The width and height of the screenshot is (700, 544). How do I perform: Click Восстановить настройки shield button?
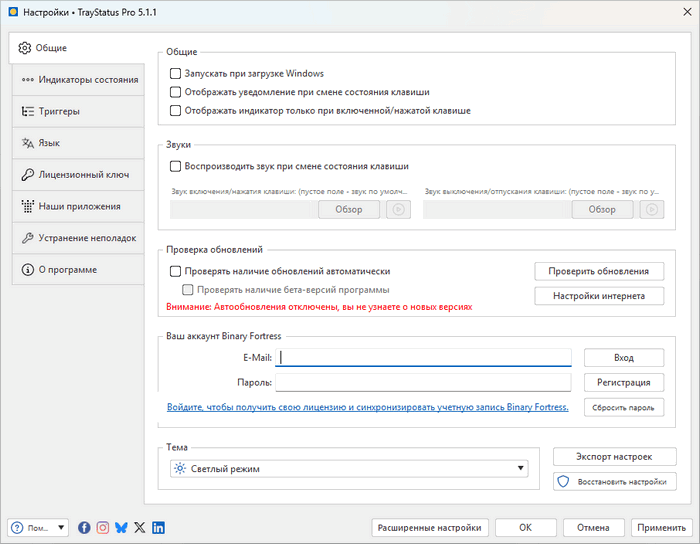(x=615, y=482)
